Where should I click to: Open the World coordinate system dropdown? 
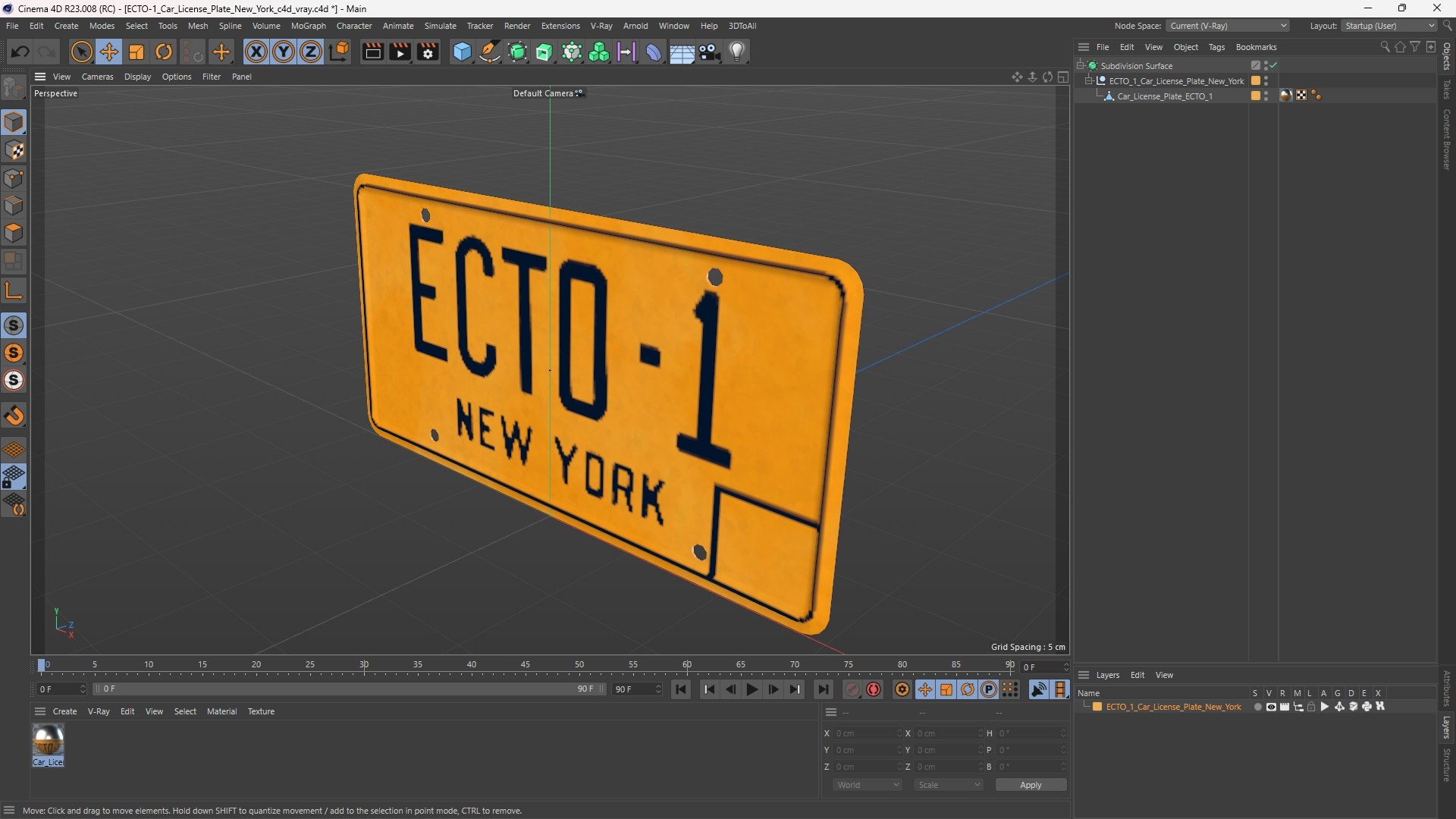tap(867, 785)
